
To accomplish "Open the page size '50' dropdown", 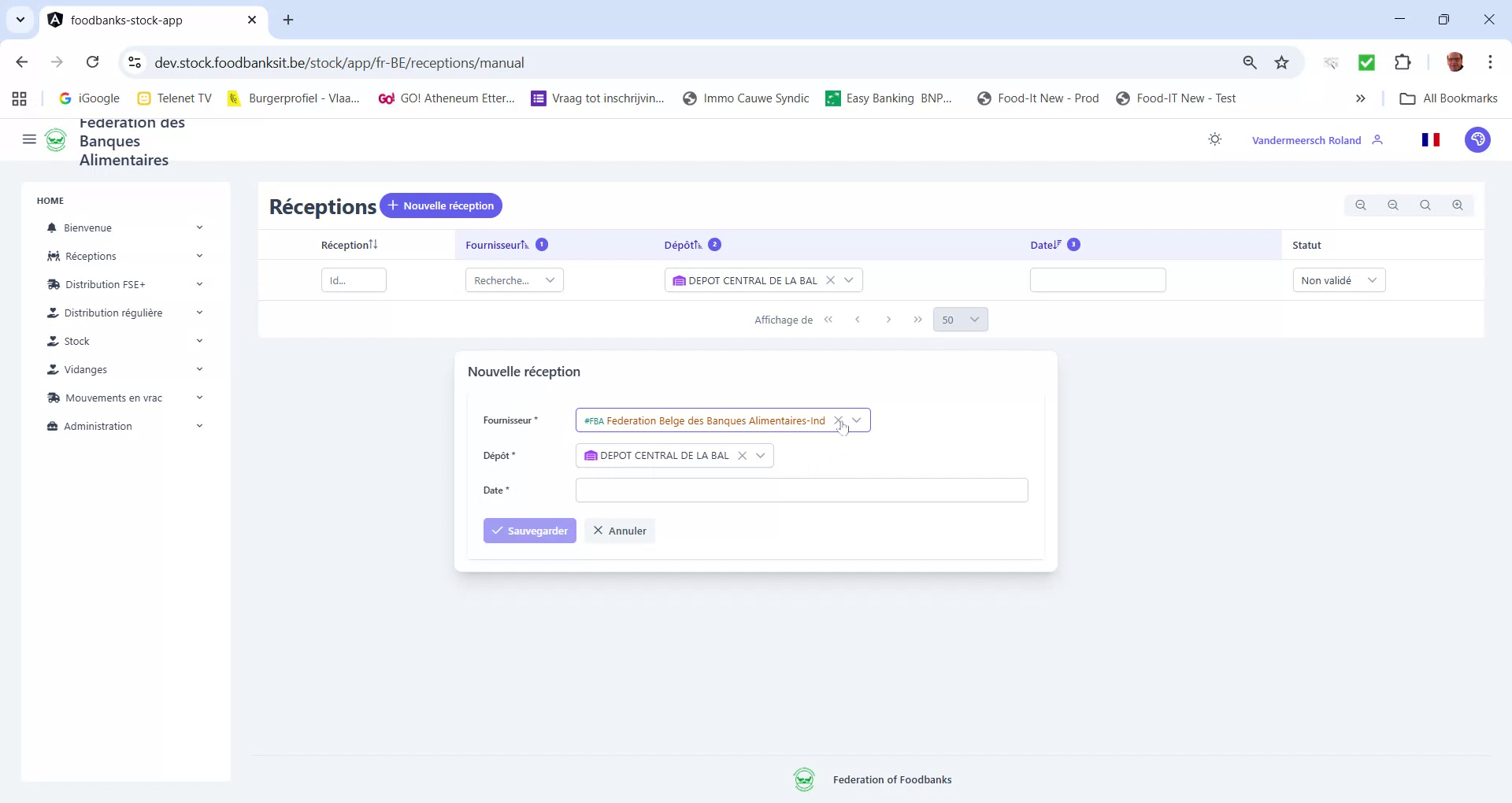I will 960,320.
